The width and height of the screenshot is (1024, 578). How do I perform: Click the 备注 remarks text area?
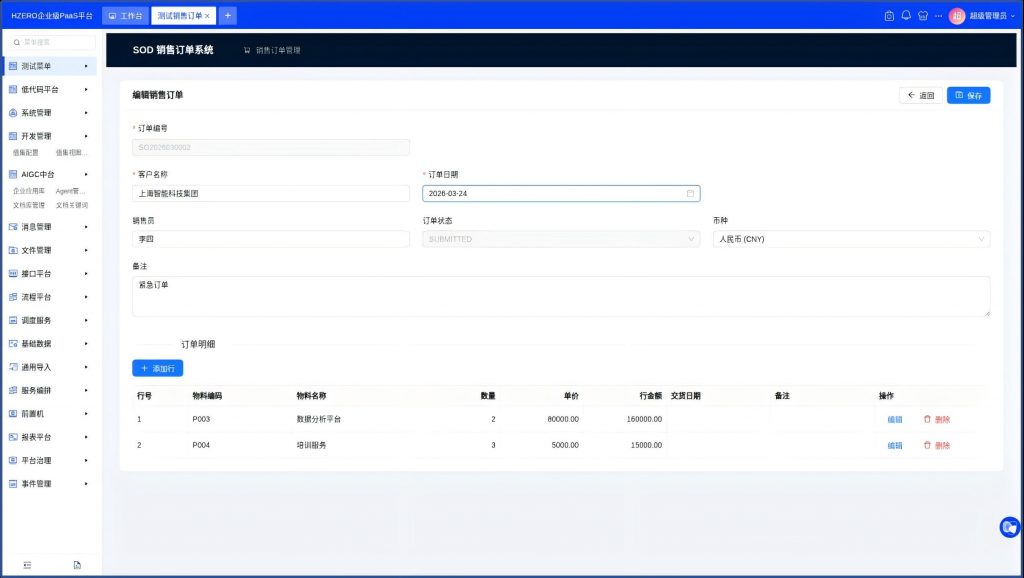tap(560, 296)
